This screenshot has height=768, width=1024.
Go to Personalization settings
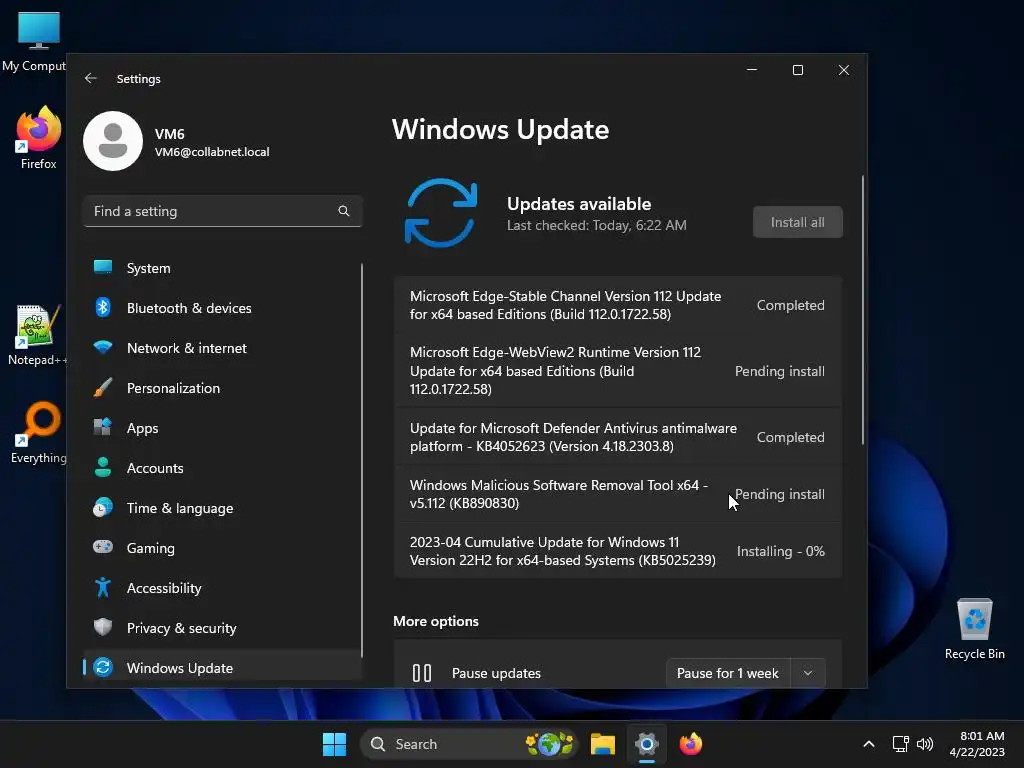coord(222,387)
